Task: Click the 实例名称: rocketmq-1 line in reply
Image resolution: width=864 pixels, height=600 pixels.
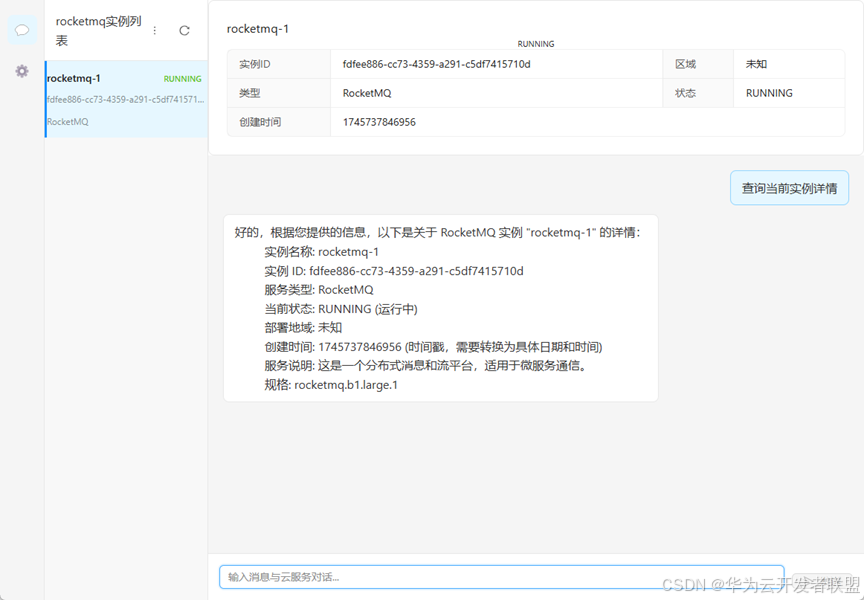Action: 321,252
